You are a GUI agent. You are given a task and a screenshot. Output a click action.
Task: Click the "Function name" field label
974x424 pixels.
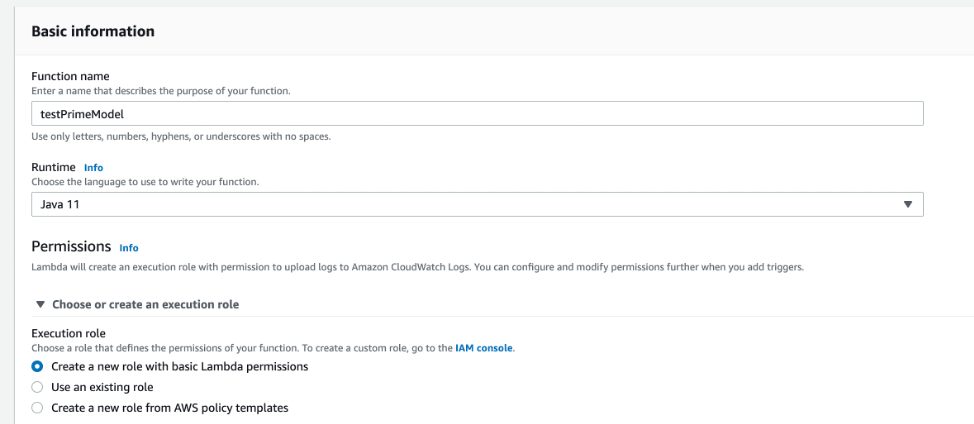[x=70, y=76]
